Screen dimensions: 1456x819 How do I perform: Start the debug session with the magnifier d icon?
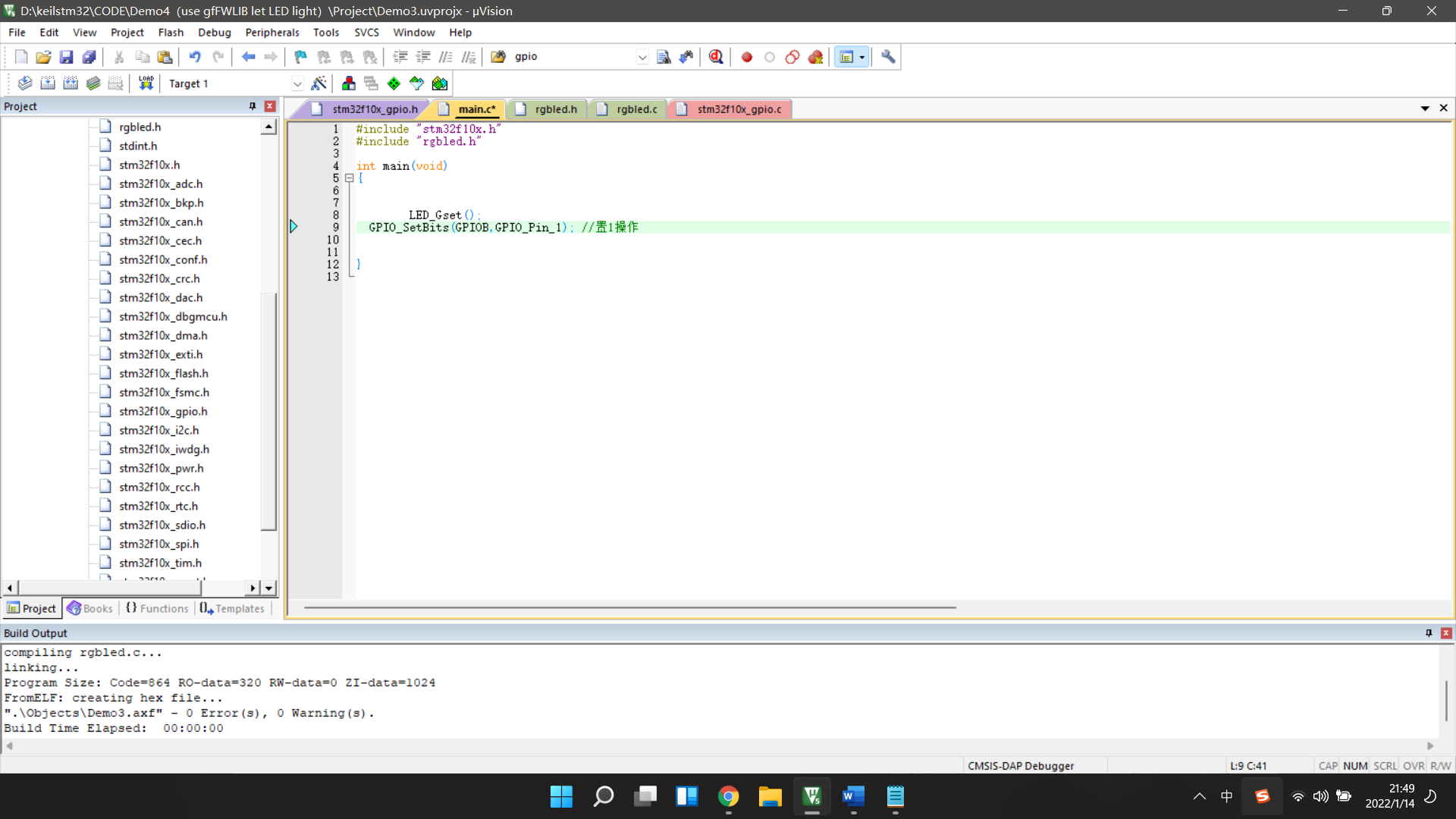point(716,57)
